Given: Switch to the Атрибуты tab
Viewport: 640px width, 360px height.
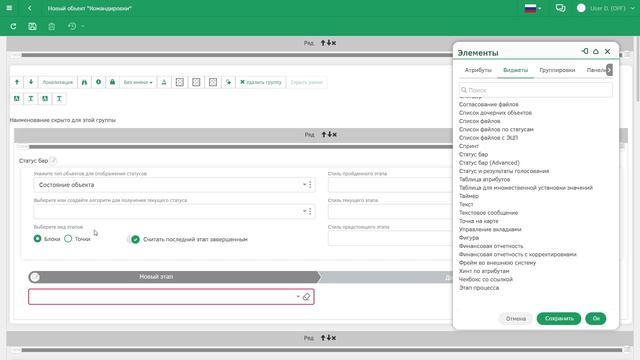Looking at the screenshot, I should (x=478, y=70).
